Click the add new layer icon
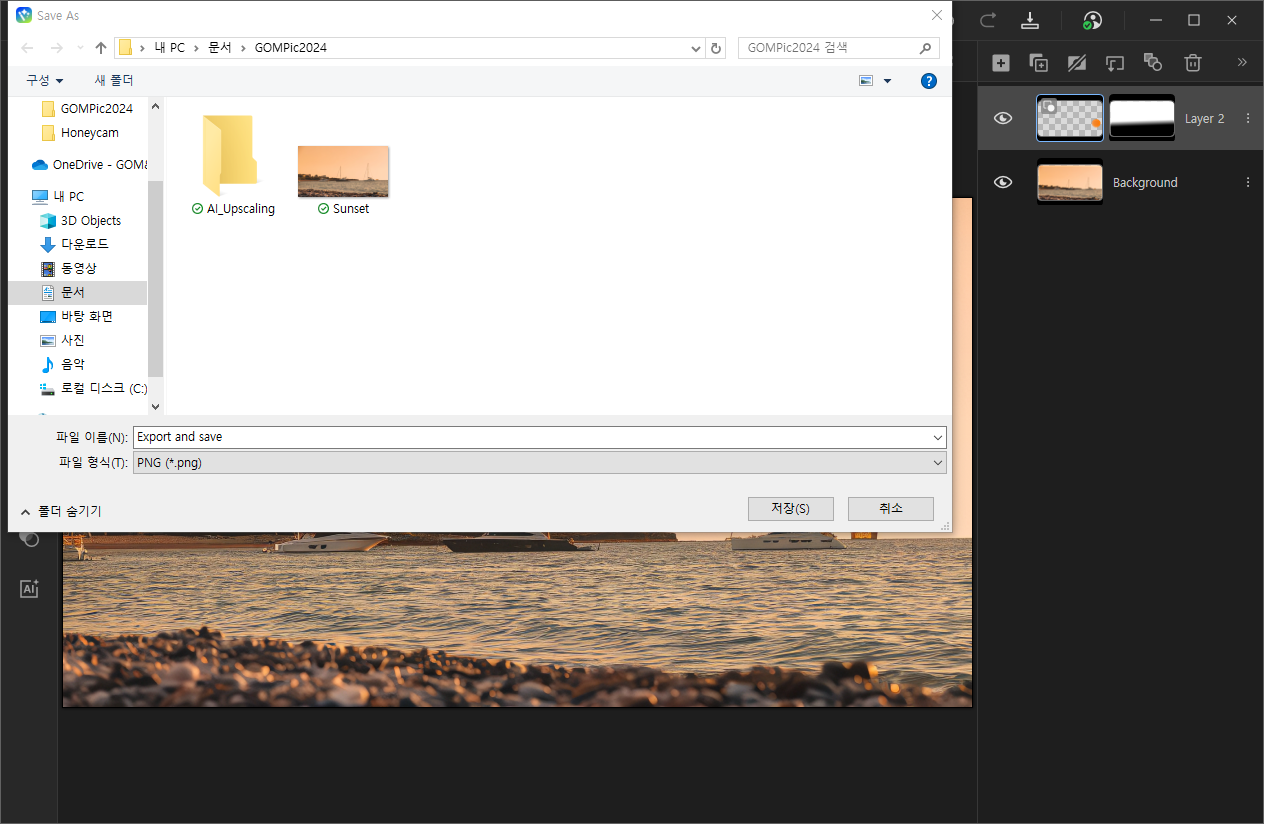 [1000, 63]
